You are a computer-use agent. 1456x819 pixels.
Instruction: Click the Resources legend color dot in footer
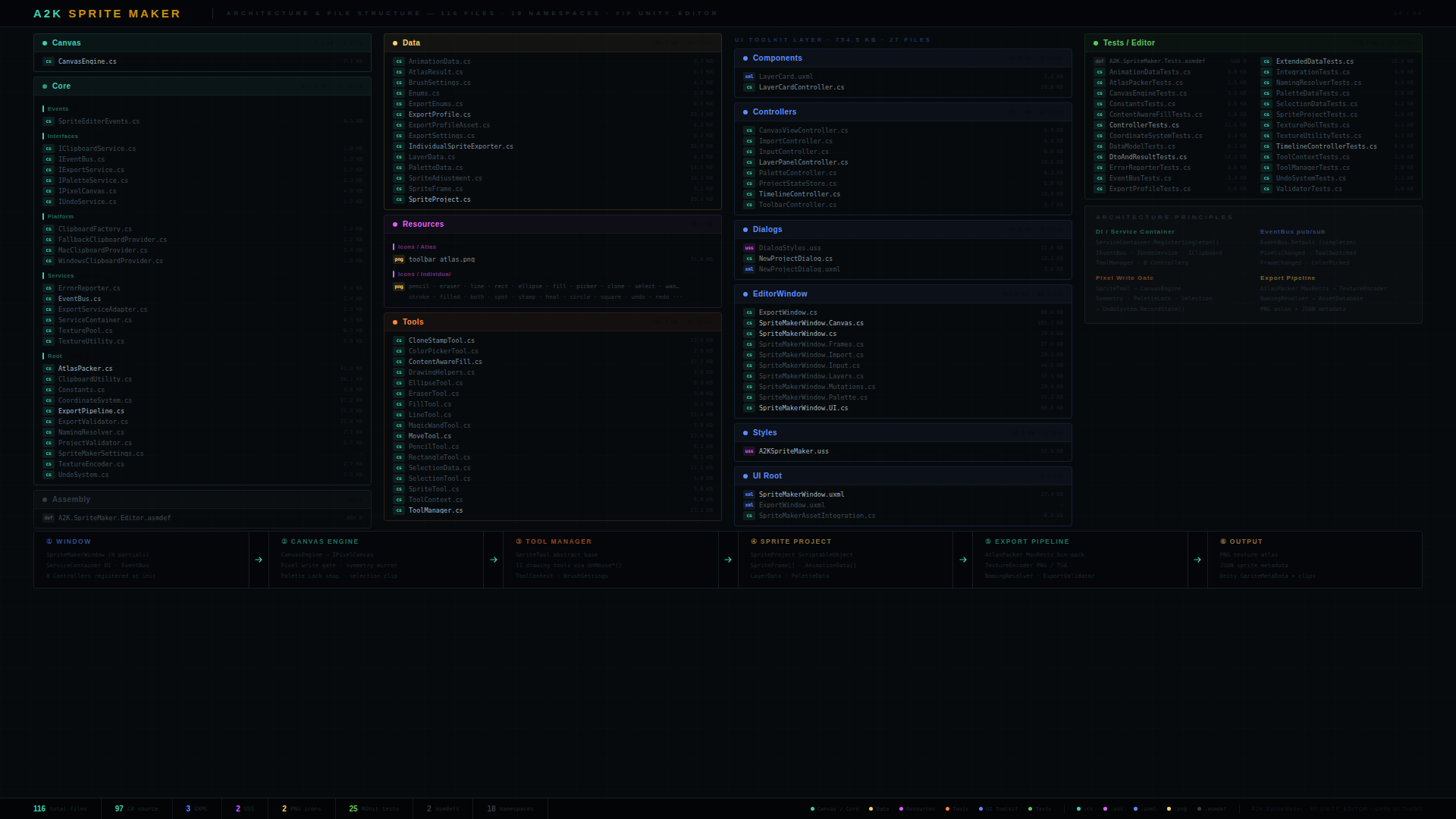[x=901, y=809]
